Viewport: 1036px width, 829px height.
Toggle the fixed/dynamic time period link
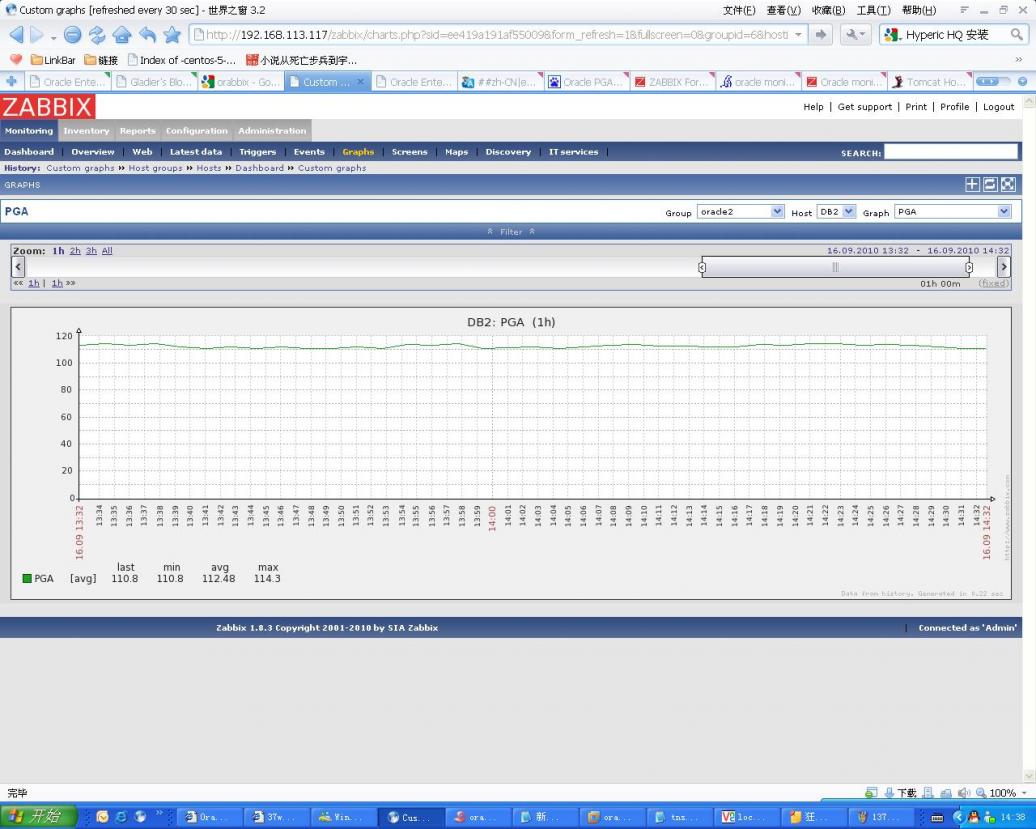(x=993, y=283)
